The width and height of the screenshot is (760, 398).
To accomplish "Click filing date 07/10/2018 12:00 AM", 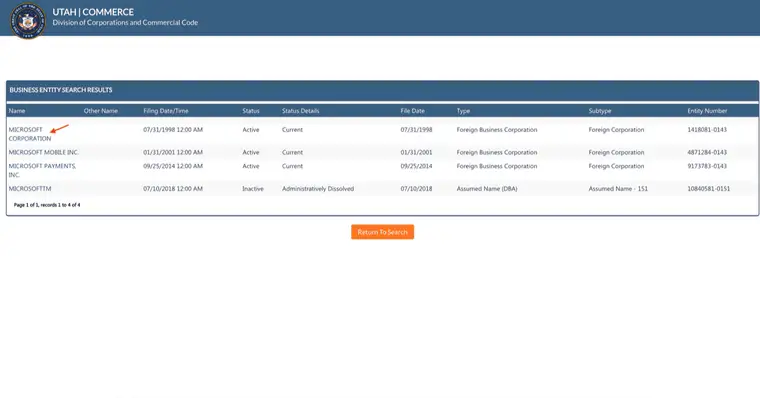I will coord(173,189).
